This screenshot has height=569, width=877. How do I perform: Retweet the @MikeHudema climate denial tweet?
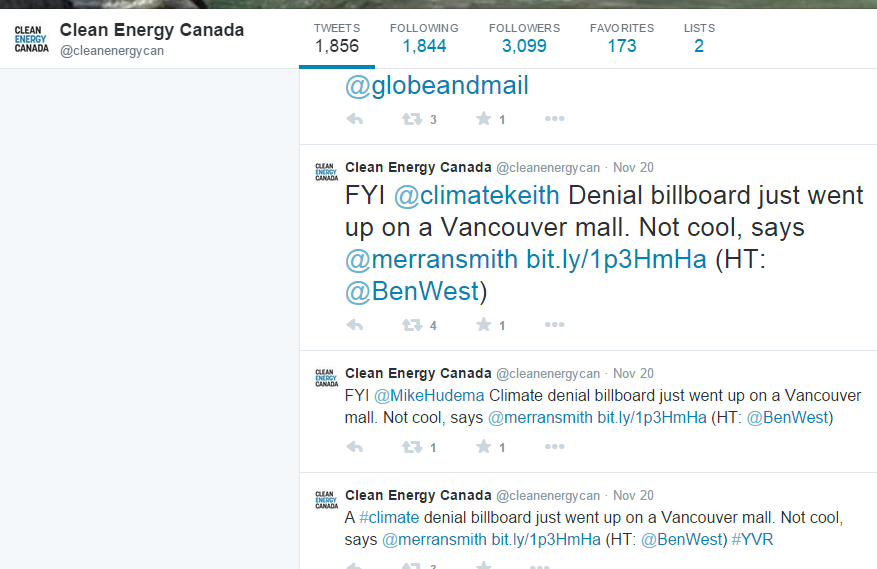pos(411,447)
